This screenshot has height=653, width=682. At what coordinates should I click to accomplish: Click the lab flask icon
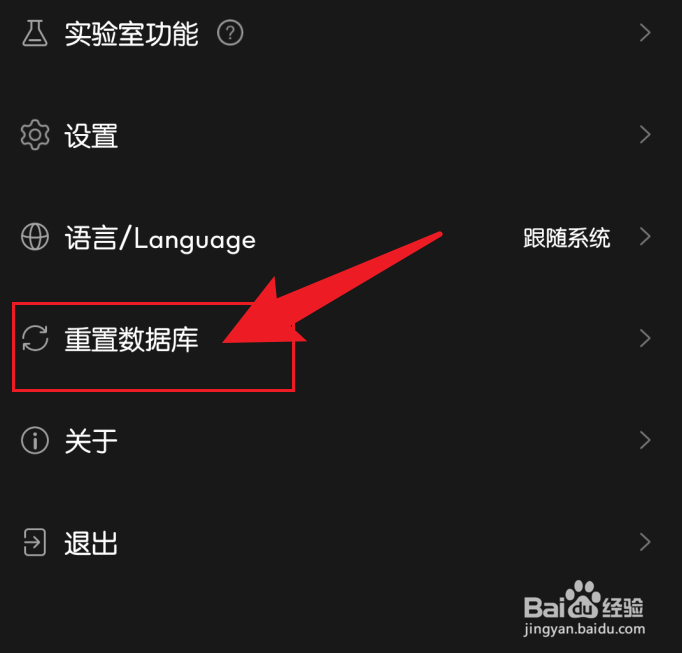coord(35,33)
